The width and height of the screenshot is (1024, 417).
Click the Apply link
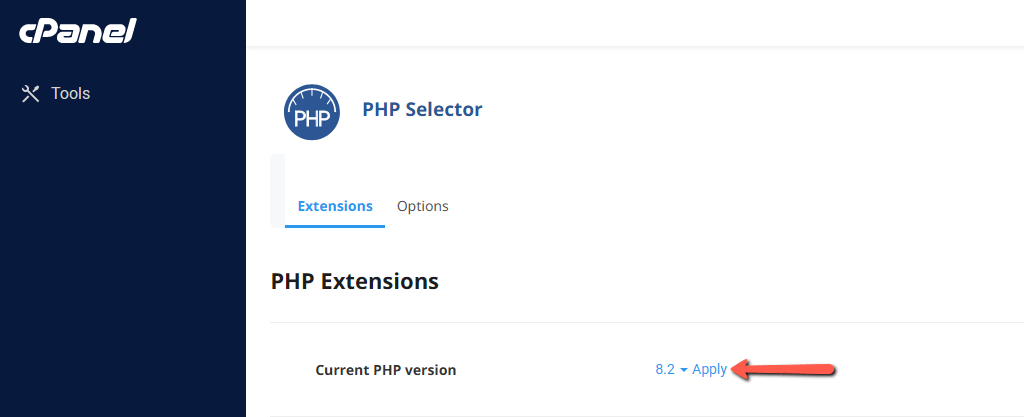[x=709, y=369]
